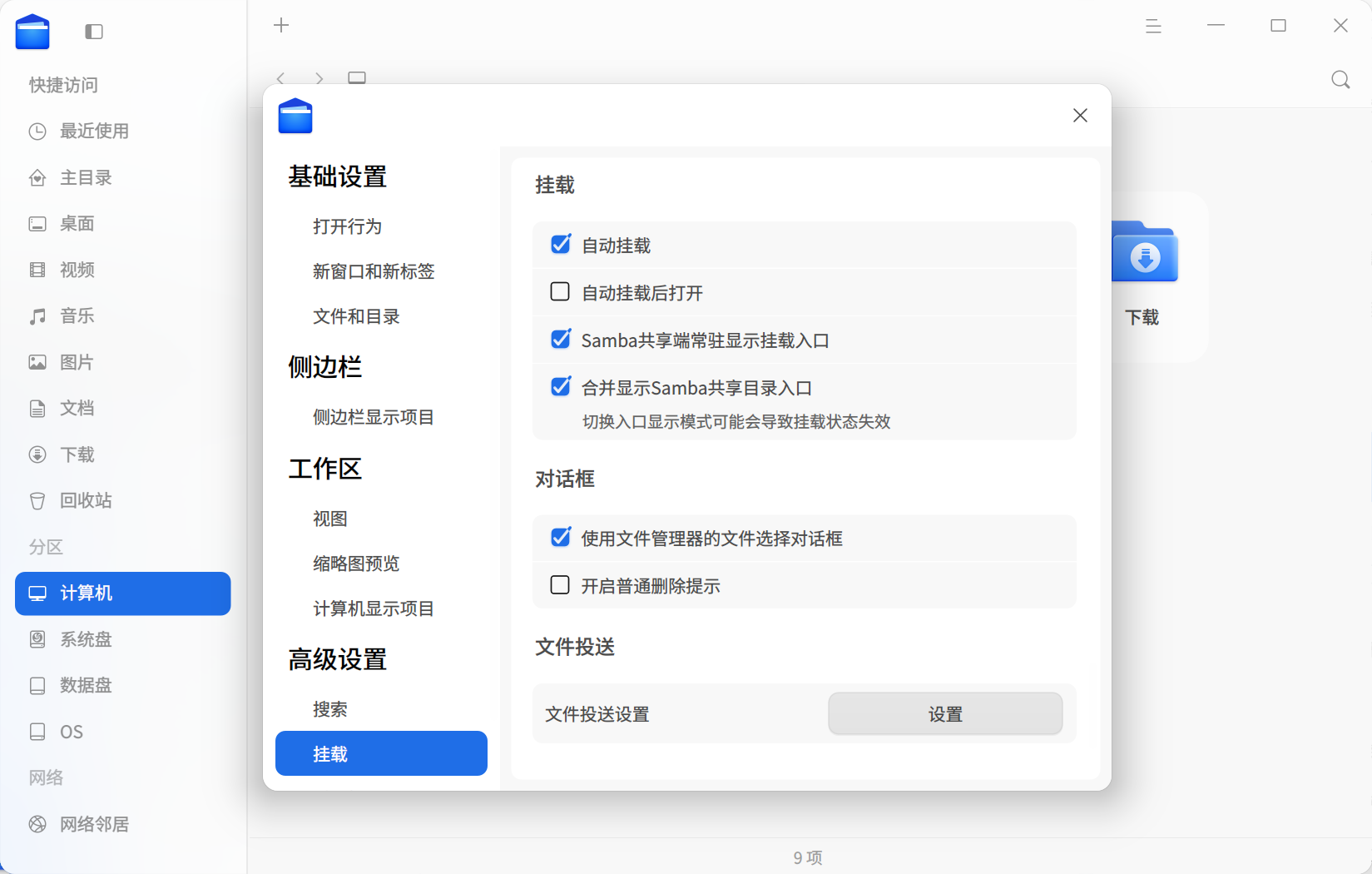The height and width of the screenshot is (874, 1372).
Task: Select 新窗口和新标签 settings section
Action: pyautogui.click(x=381, y=271)
